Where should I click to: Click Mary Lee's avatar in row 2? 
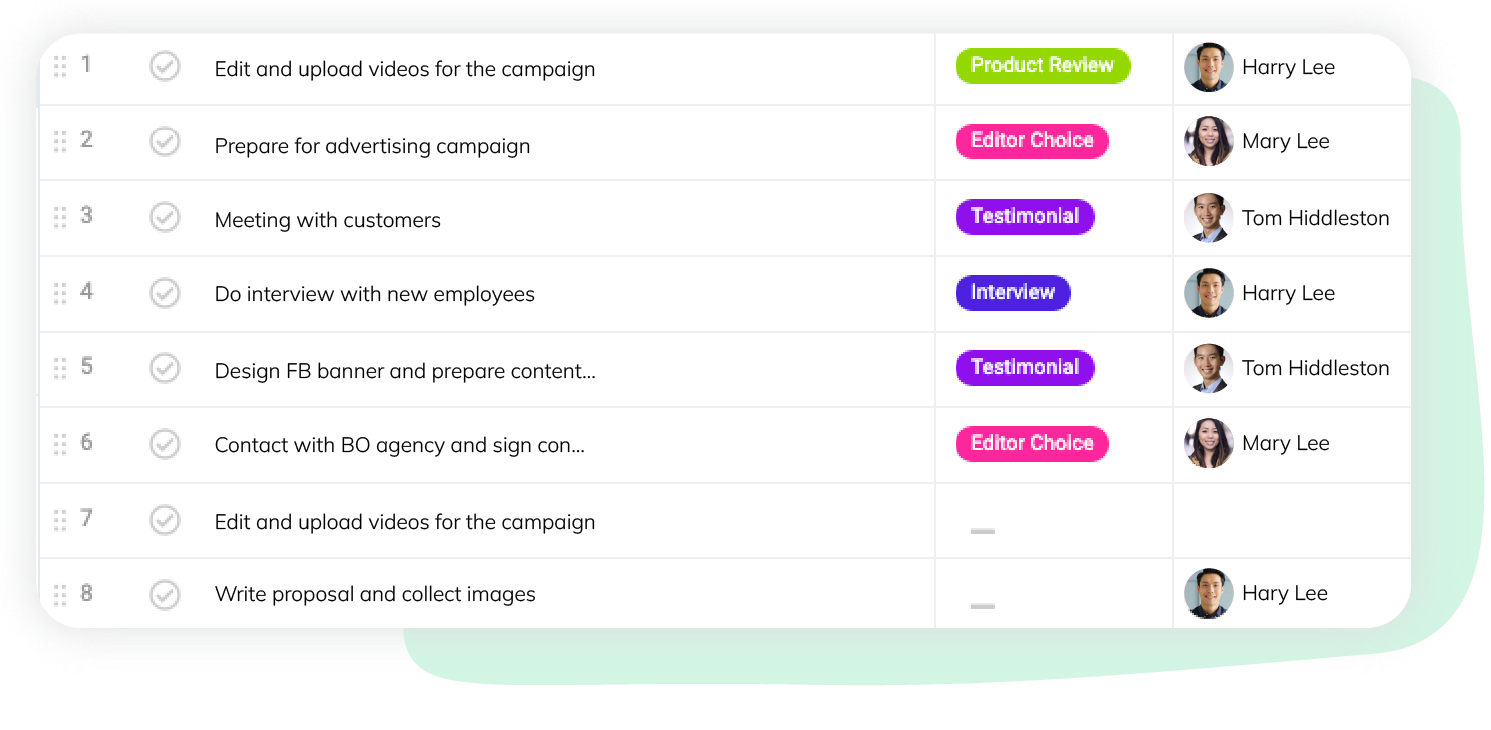(x=1208, y=141)
